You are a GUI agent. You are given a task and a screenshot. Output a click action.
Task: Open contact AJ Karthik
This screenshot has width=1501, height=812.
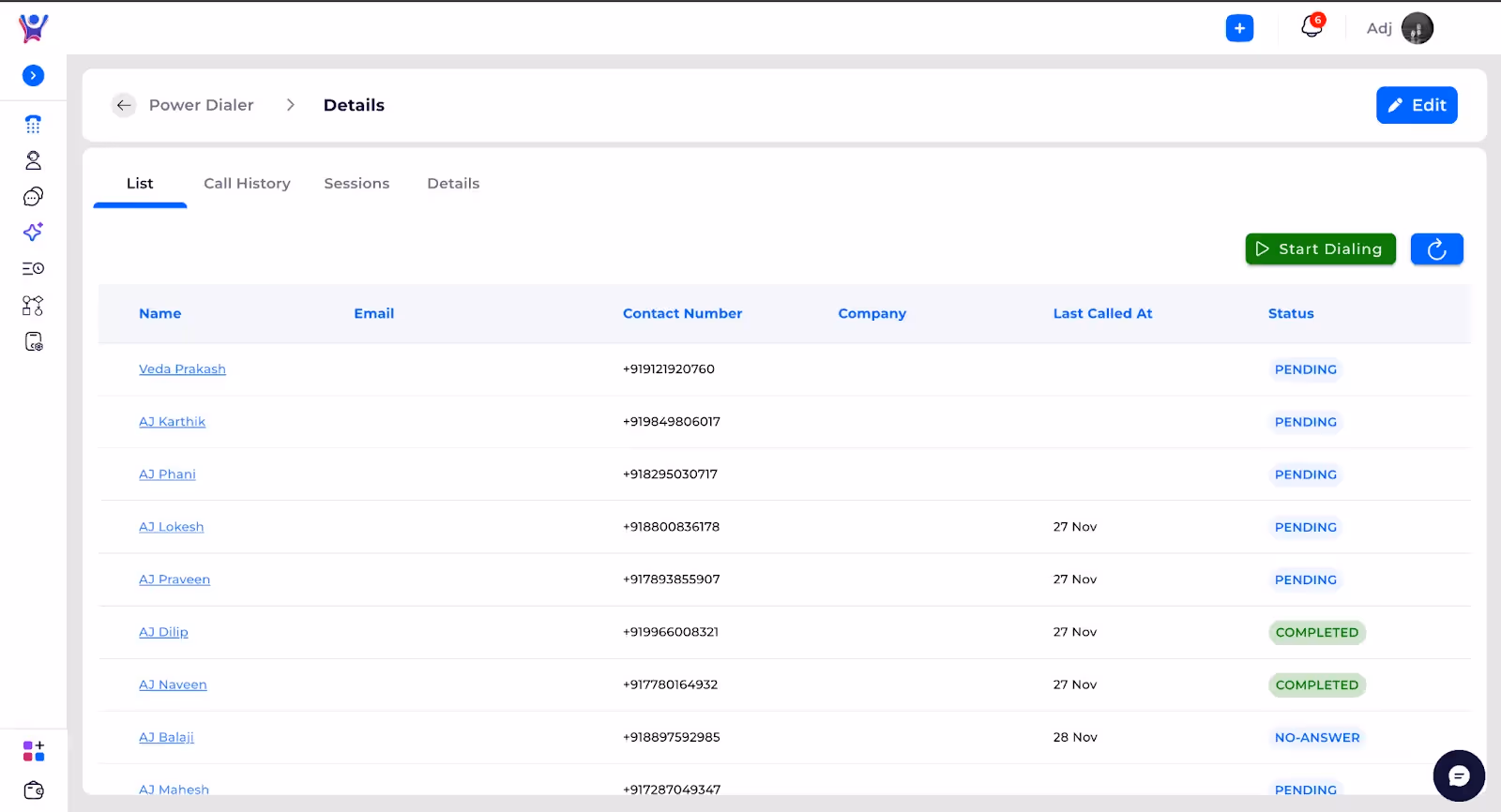tap(172, 422)
